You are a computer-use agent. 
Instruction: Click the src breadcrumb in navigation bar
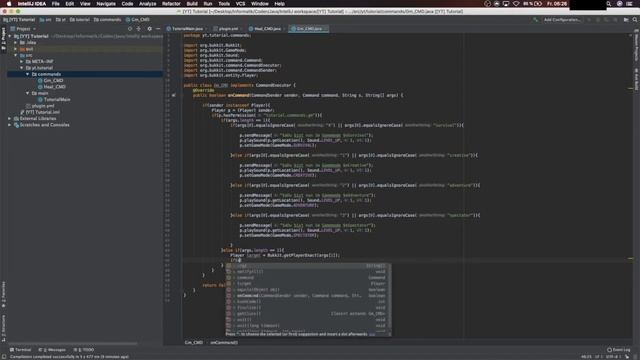45,20
